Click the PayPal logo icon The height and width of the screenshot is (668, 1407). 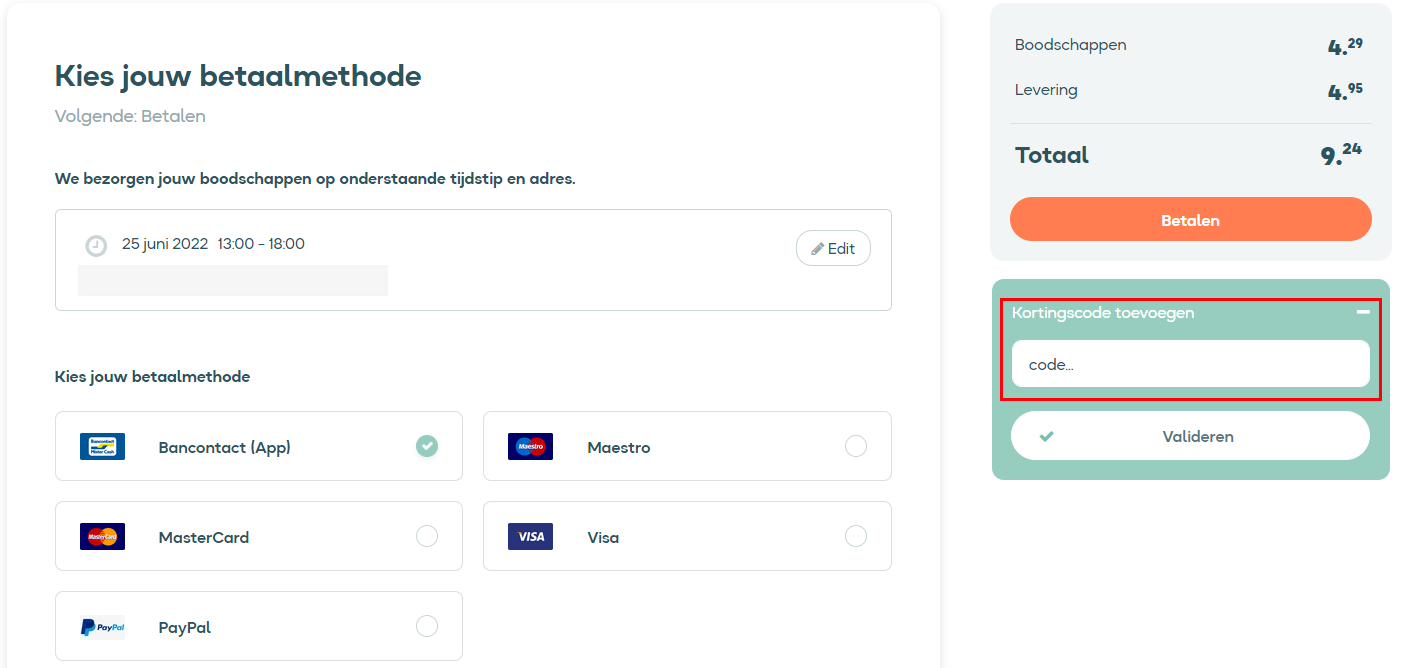click(102, 627)
